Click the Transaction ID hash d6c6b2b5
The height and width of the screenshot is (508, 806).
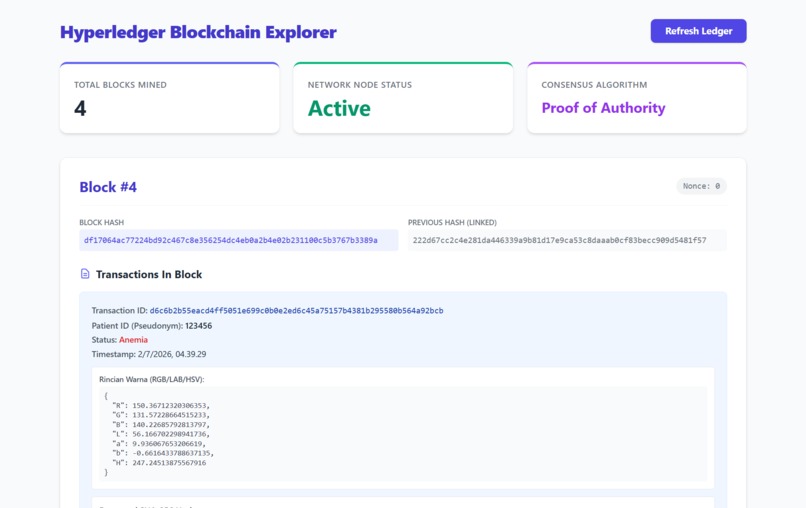[x=297, y=311]
